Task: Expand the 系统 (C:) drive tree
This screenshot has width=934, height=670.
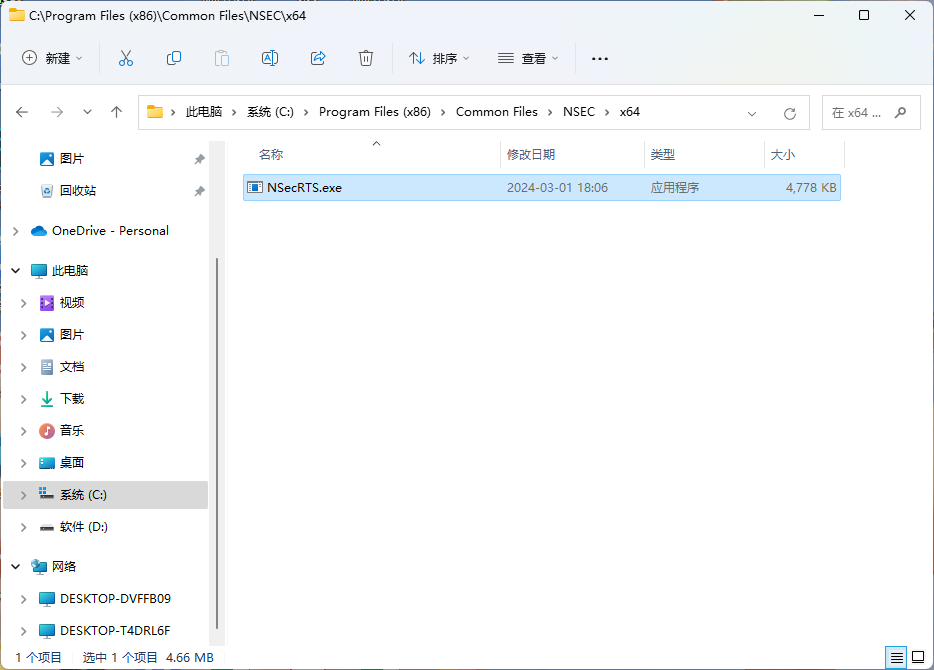Action: tap(24, 495)
